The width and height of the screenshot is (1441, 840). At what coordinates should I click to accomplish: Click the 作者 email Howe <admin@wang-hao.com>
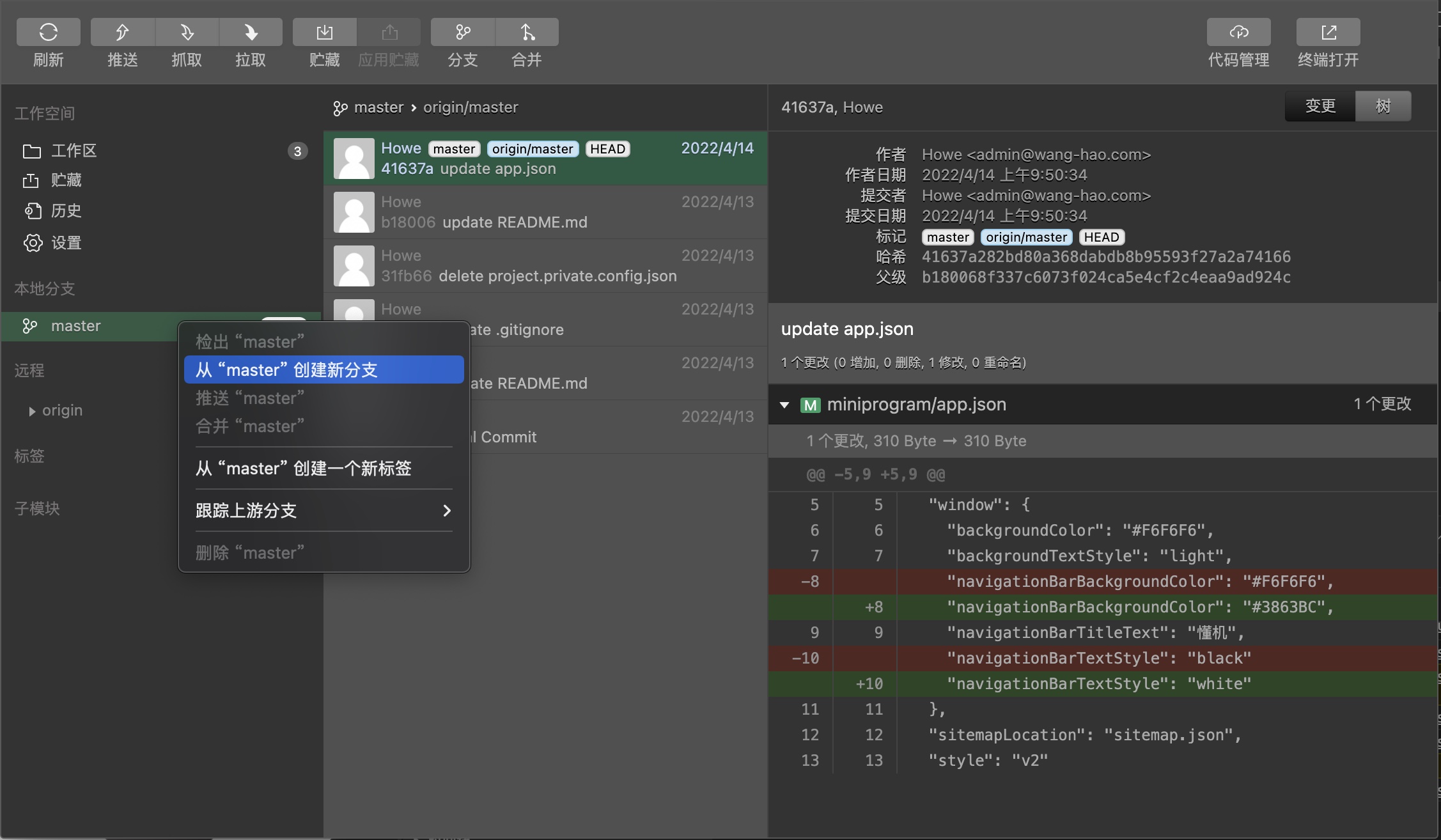click(1036, 155)
